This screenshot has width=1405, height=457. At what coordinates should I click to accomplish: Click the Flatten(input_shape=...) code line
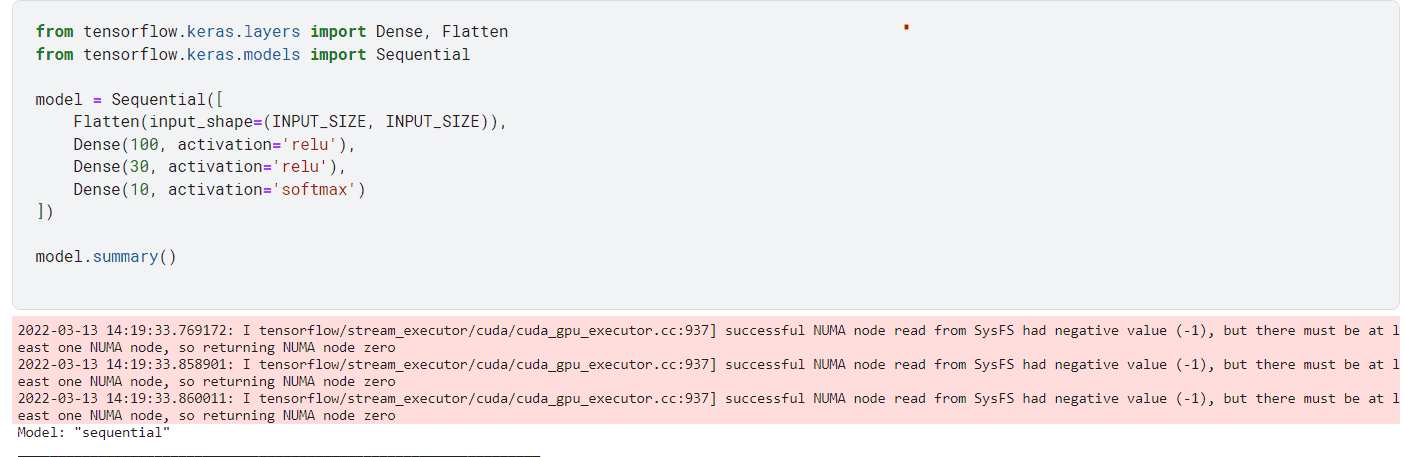(290, 122)
